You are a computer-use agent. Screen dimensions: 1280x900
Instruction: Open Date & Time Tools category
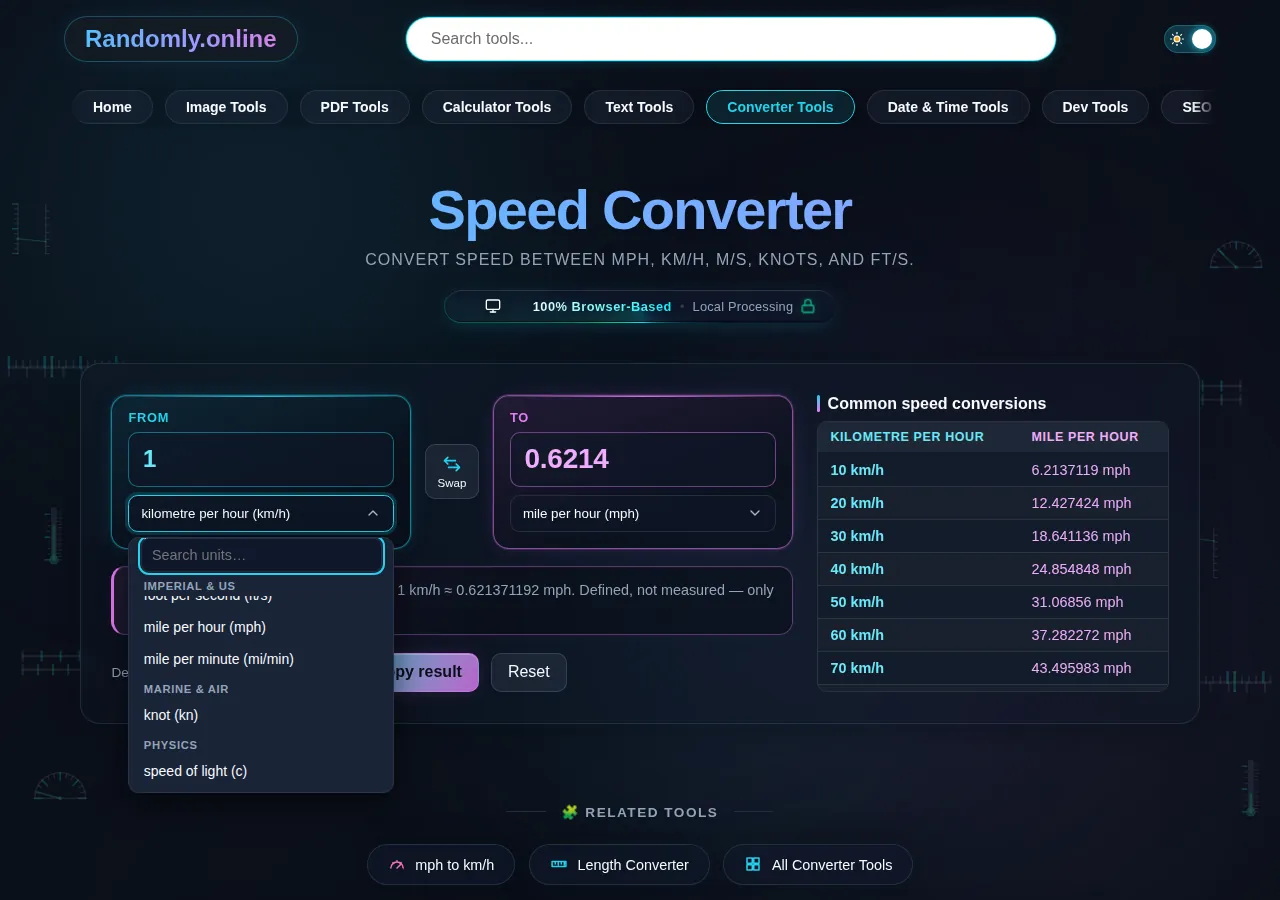[948, 107]
